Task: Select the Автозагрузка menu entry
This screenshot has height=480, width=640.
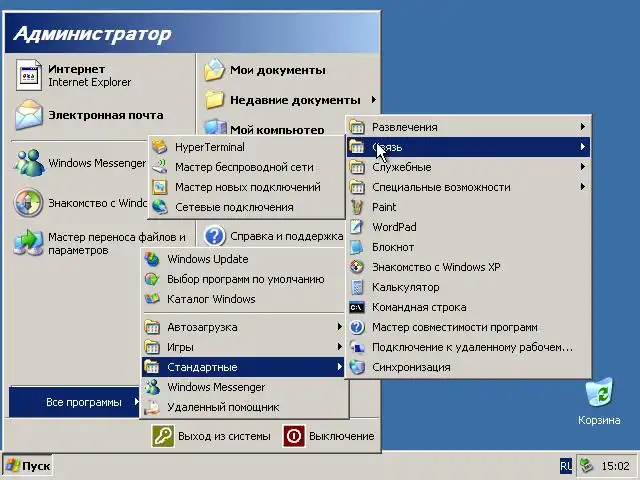Action: [x=243, y=327]
